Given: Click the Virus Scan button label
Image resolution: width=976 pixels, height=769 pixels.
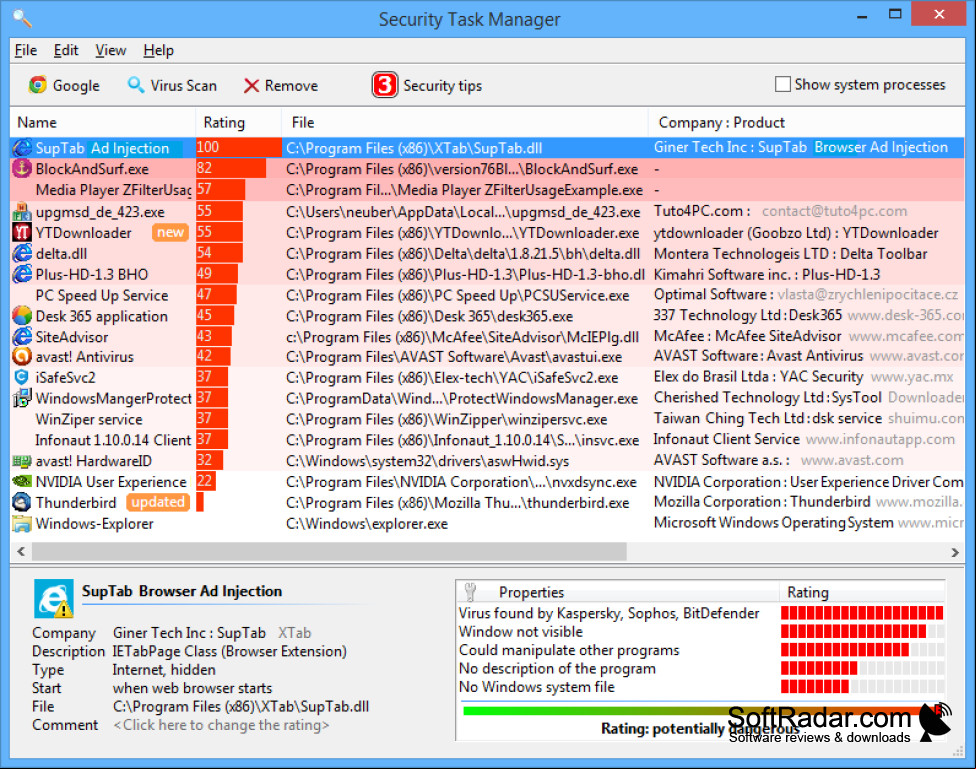Looking at the screenshot, I should [x=184, y=85].
